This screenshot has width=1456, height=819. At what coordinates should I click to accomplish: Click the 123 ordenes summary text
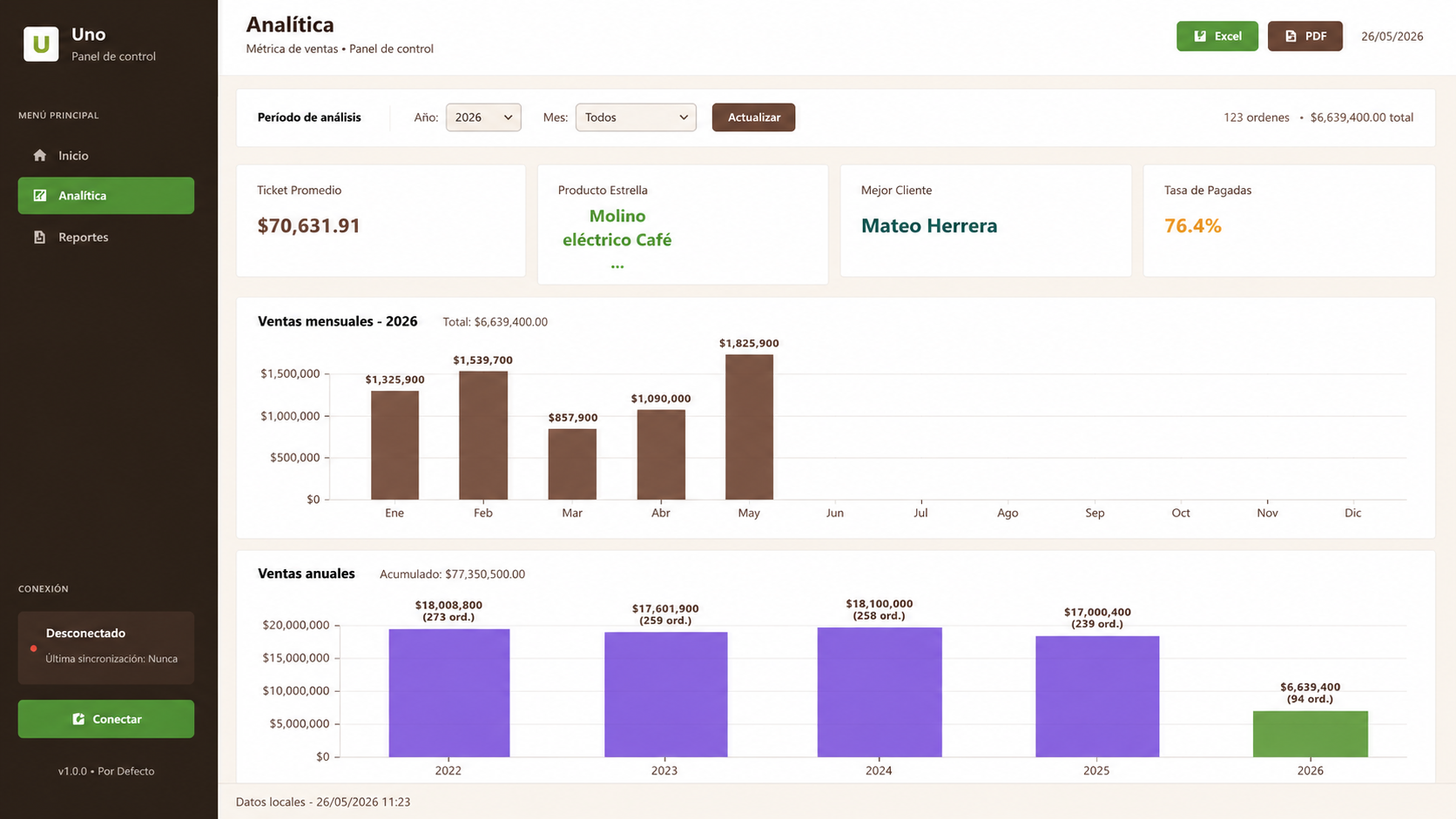click(1256, 117)
